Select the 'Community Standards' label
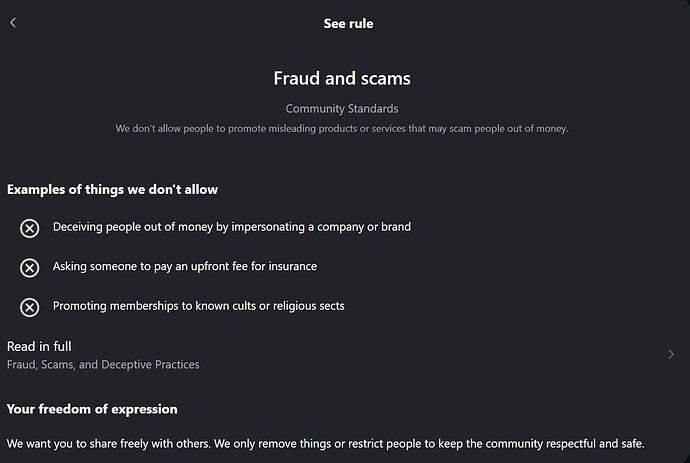The height and width of the screenshot is (463, 690). point(342,108)
